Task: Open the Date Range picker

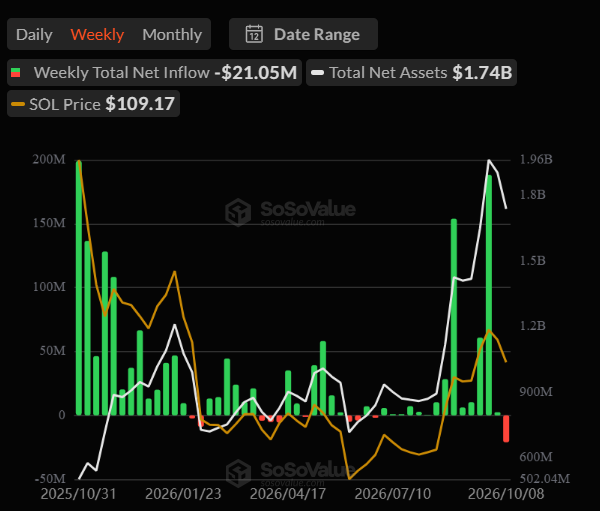Action: (303, 34)
